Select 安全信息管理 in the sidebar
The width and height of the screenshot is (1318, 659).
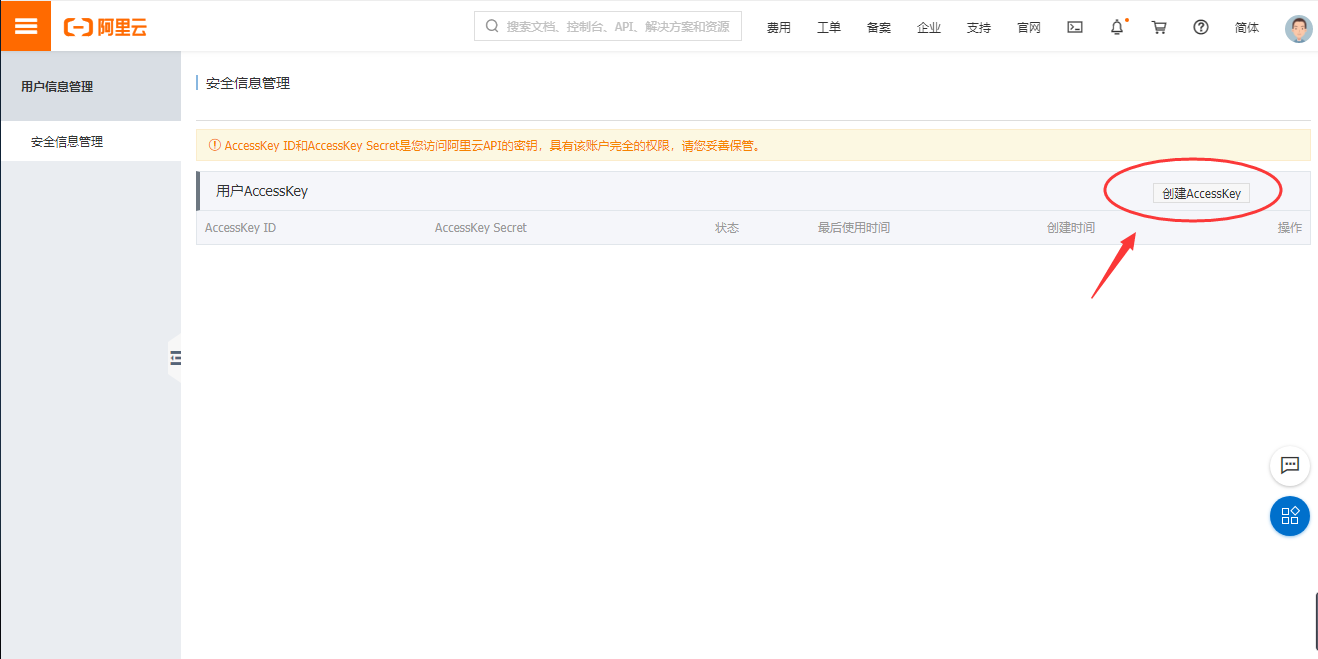[69, 141]
